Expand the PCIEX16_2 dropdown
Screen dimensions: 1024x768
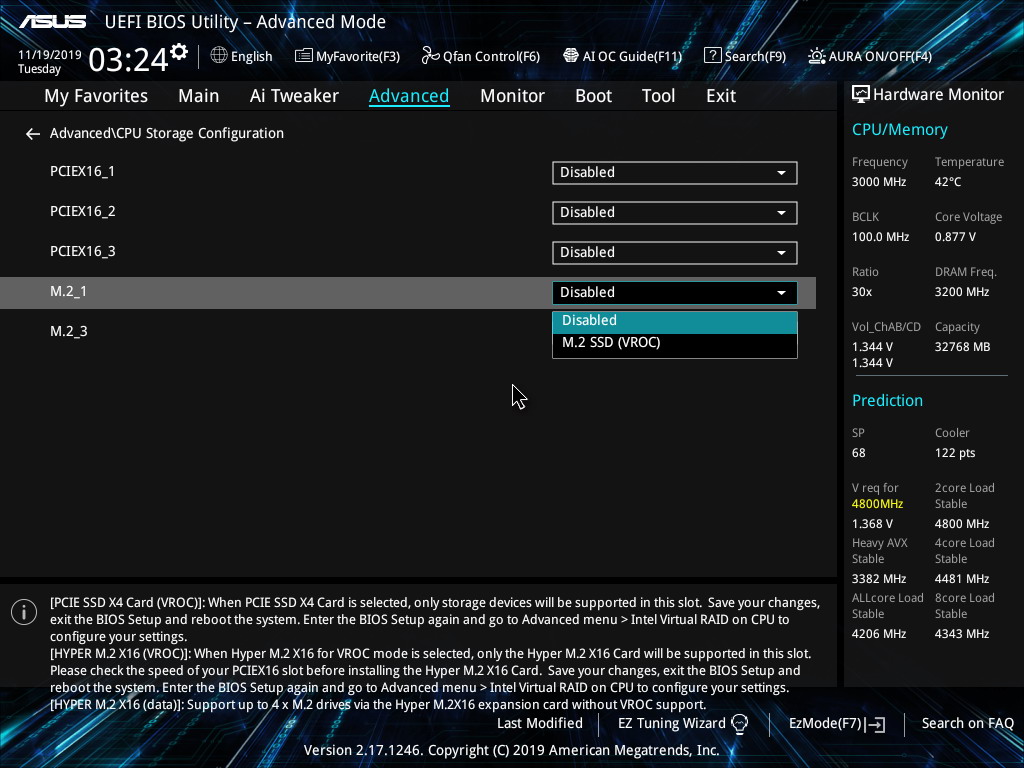(x=675, y=213)
